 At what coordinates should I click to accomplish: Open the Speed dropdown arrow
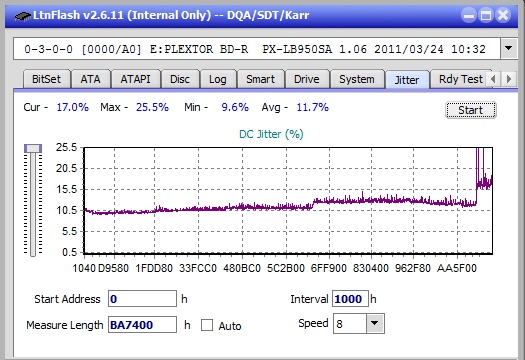pos(375,323)
